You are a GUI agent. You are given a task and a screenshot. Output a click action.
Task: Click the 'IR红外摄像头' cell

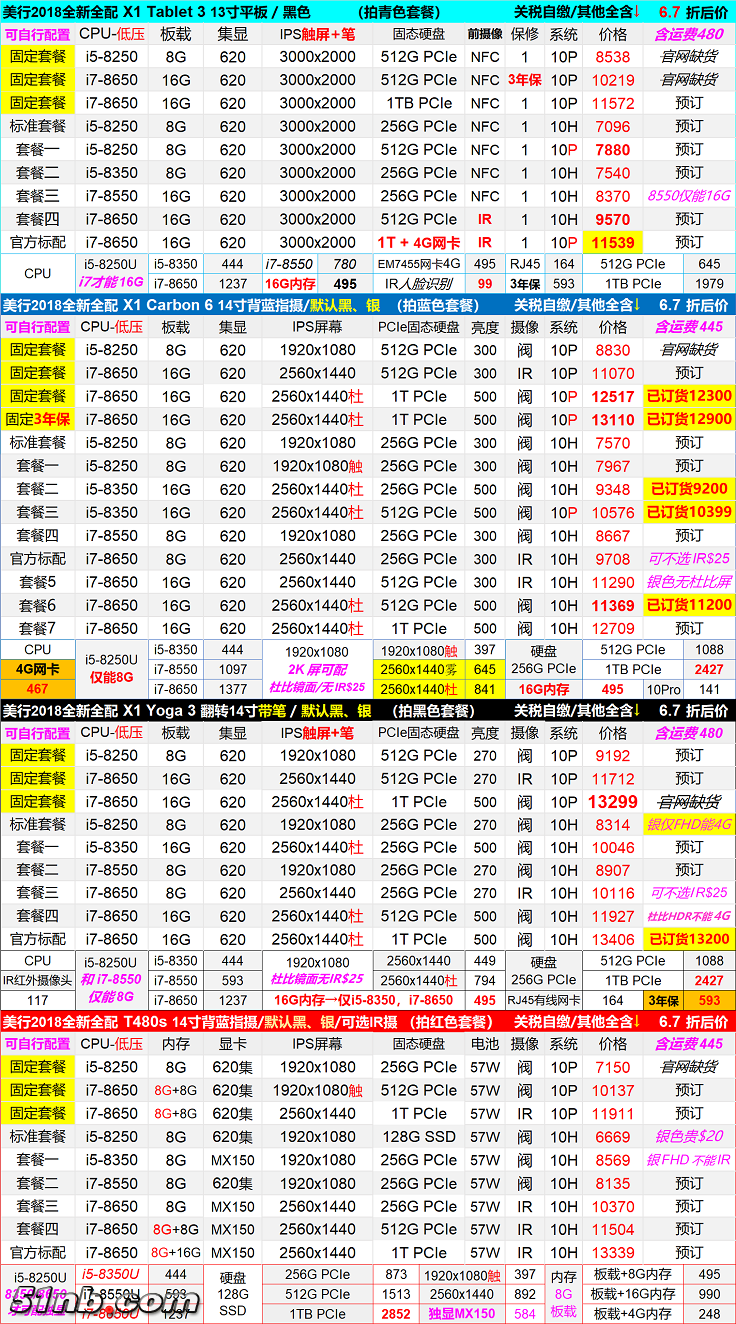(38, 981)
